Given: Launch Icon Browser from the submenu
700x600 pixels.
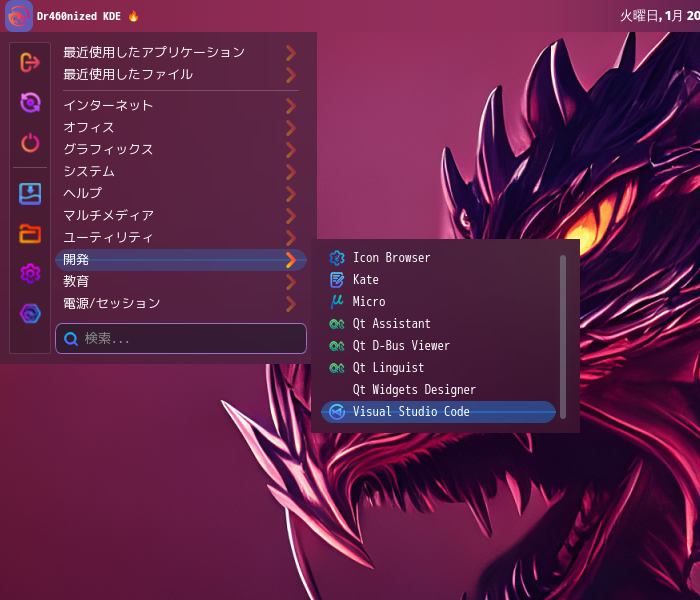Looking at the screenshot, I should point(438,258).
